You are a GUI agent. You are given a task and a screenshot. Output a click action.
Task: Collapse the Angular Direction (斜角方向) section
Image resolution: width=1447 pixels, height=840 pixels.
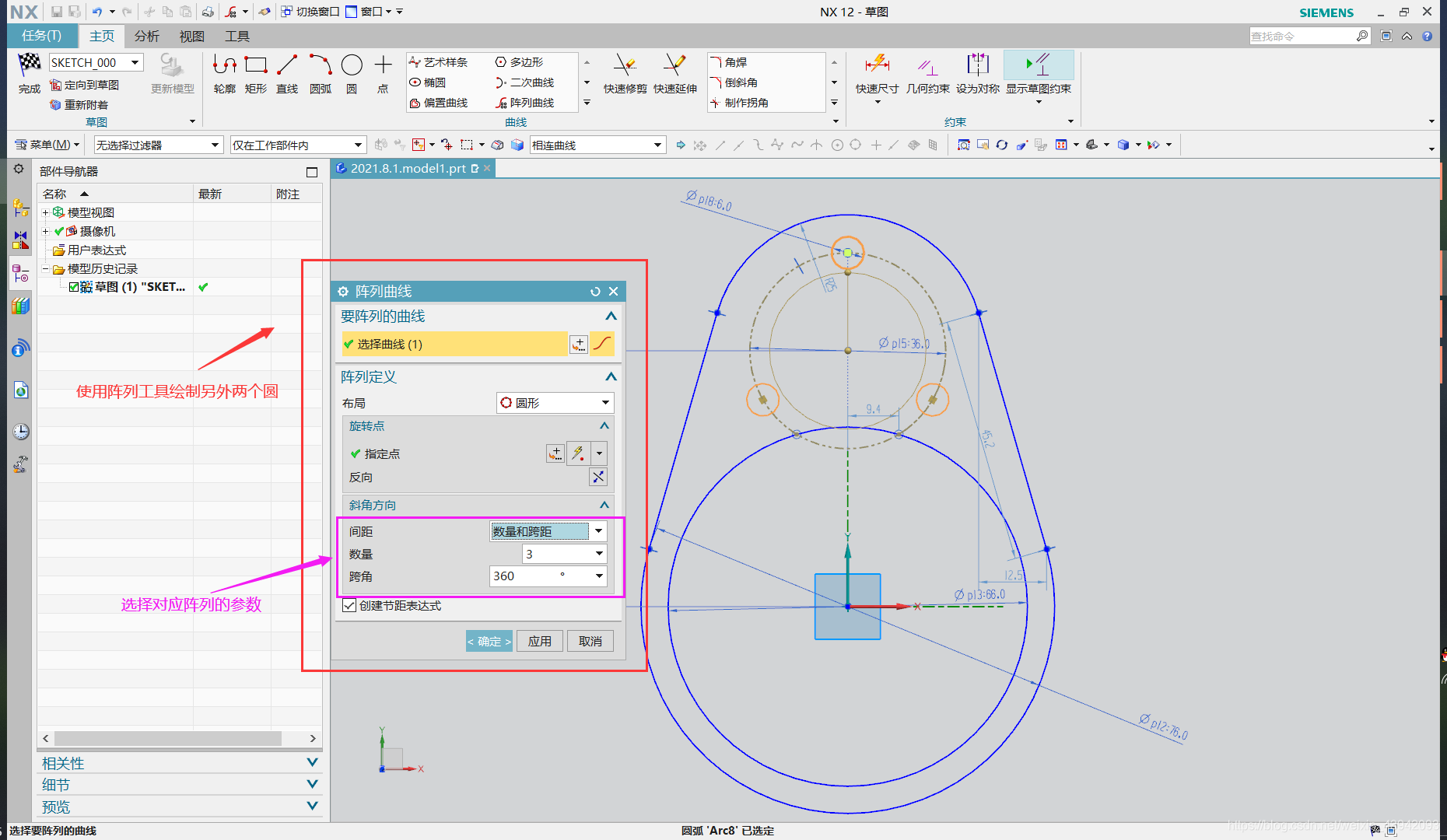[604, 506]
